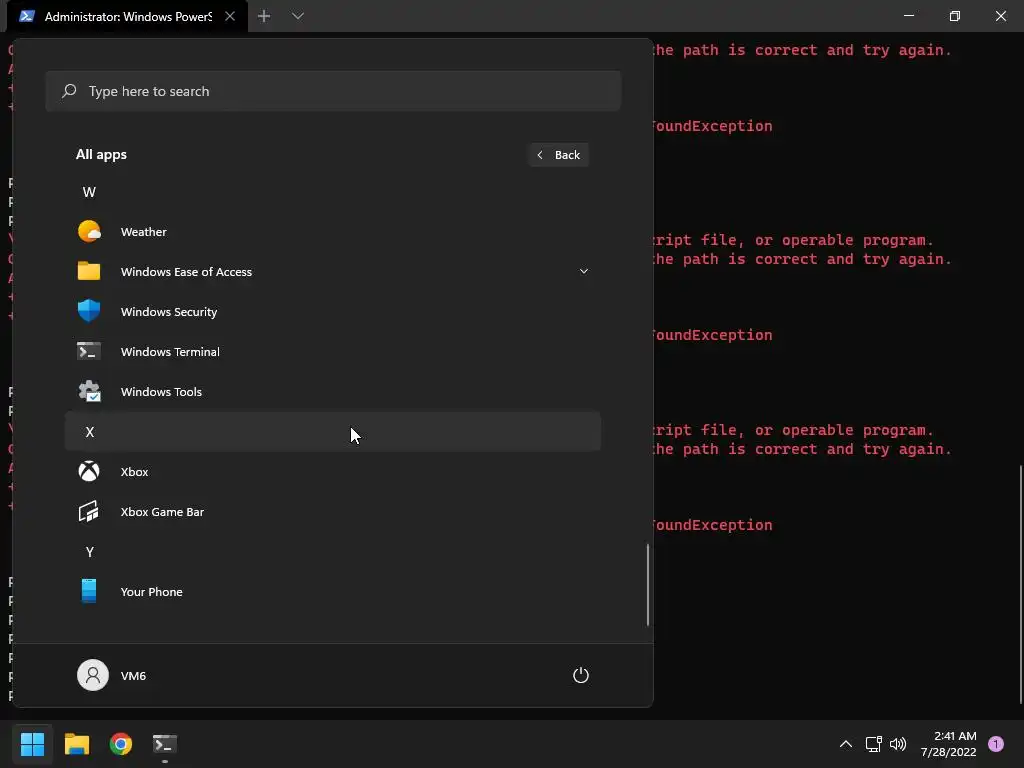Viewport: 1024px width, 768px height.
Task: Launch Google Chrome from the taskbar
Action: (121, 743)
